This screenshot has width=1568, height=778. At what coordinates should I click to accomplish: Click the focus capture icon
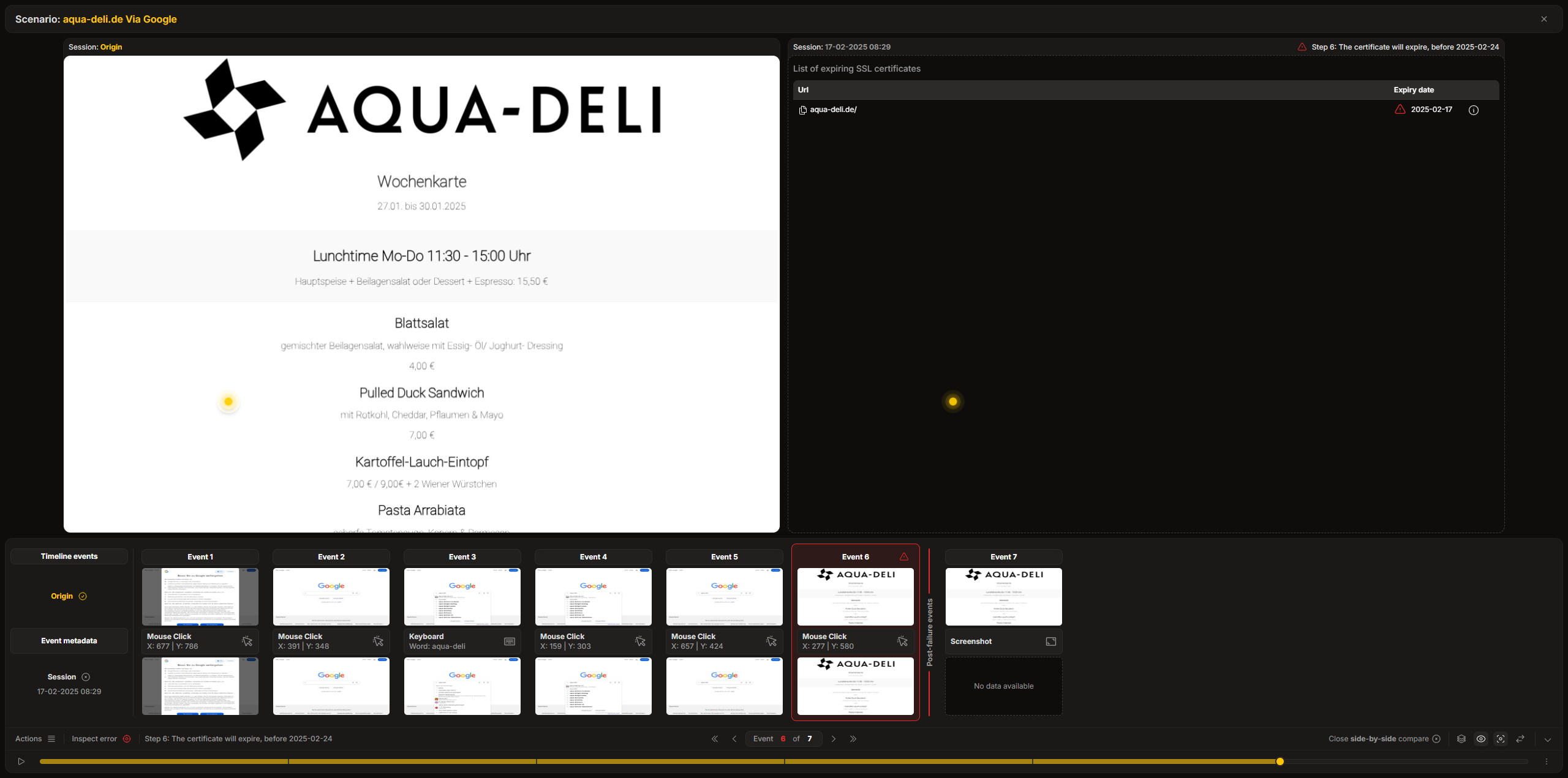click(1501, 739)
